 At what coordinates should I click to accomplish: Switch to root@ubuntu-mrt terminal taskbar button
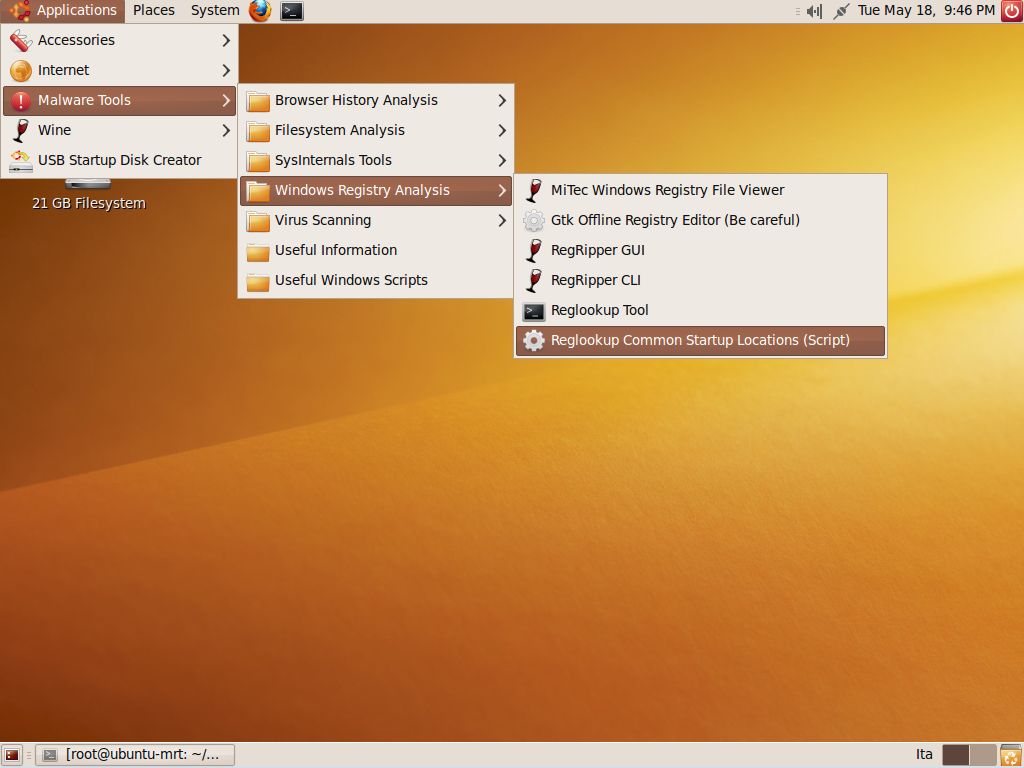point(135,755)
